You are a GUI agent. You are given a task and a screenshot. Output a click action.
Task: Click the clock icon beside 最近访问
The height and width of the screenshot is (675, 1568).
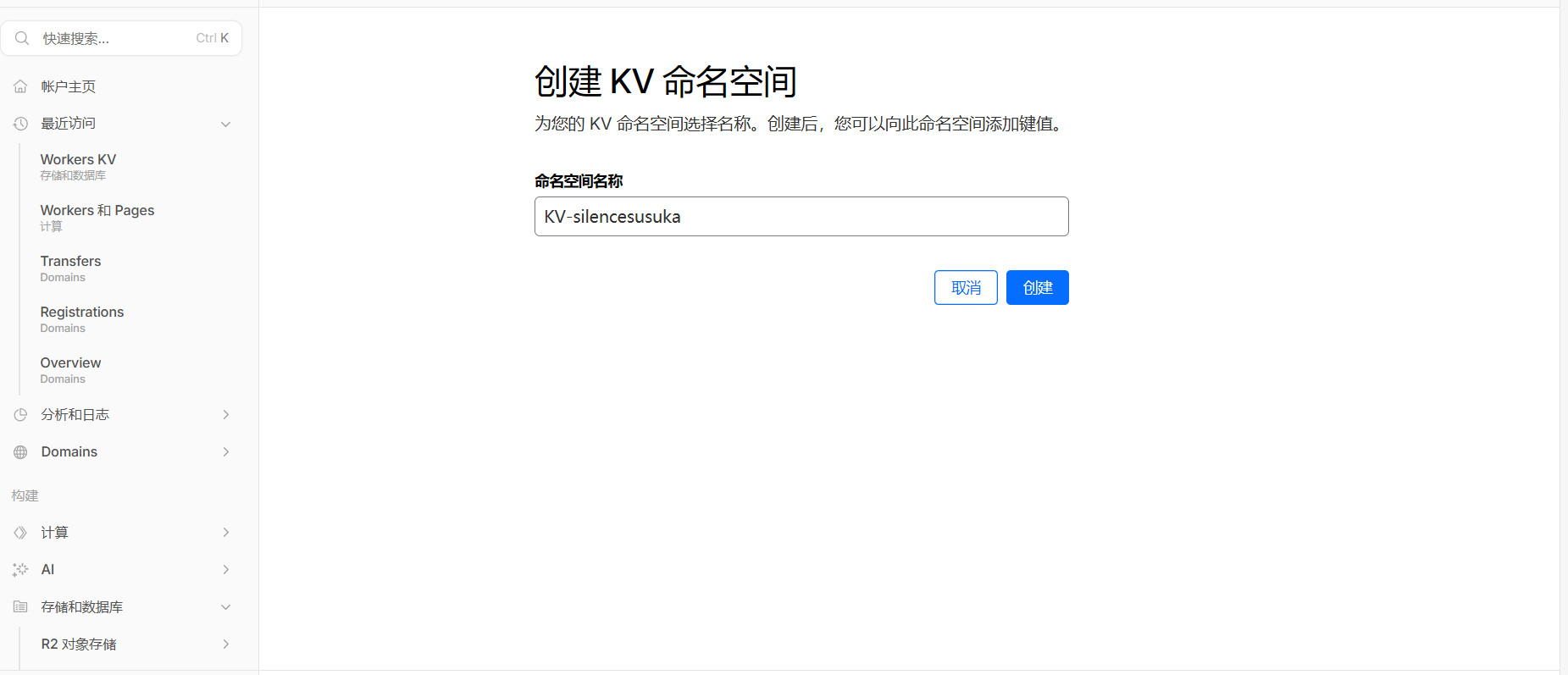click(x=20, y=124)
